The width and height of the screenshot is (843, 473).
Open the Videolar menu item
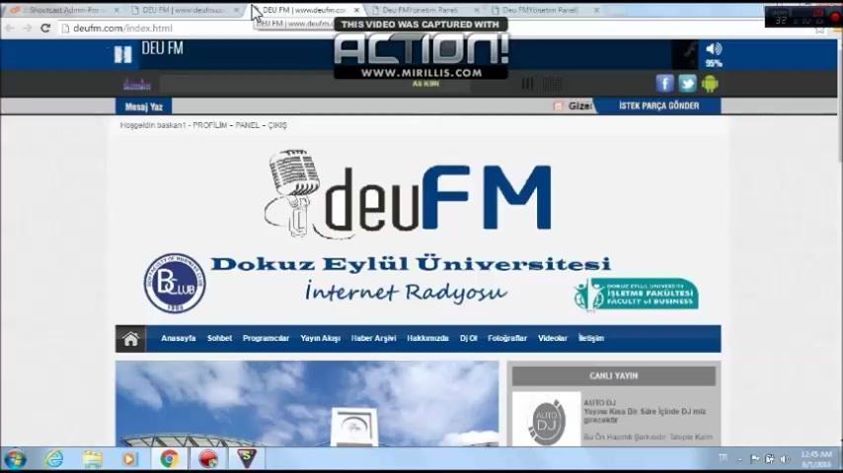point(553,339)
